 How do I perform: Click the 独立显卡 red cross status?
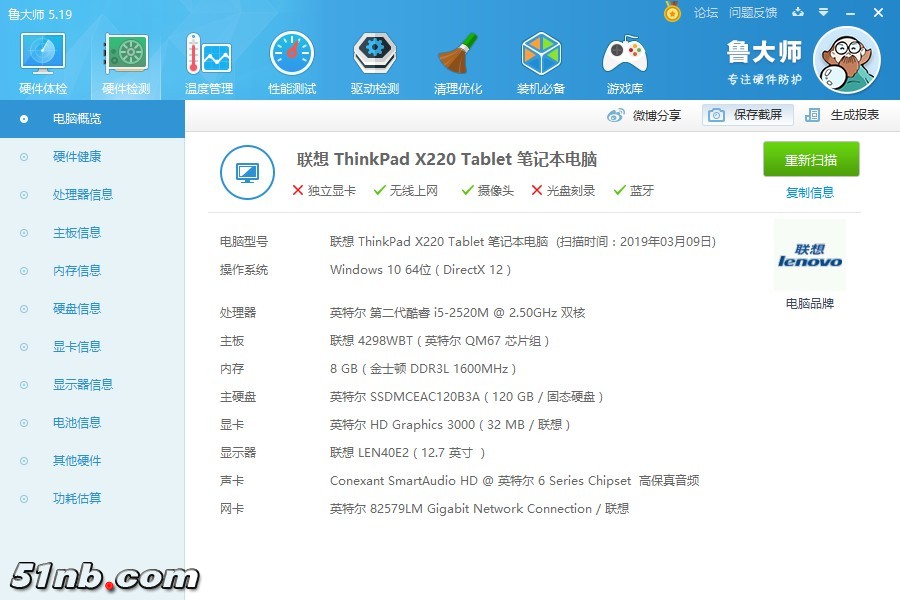tap(324, 191)
